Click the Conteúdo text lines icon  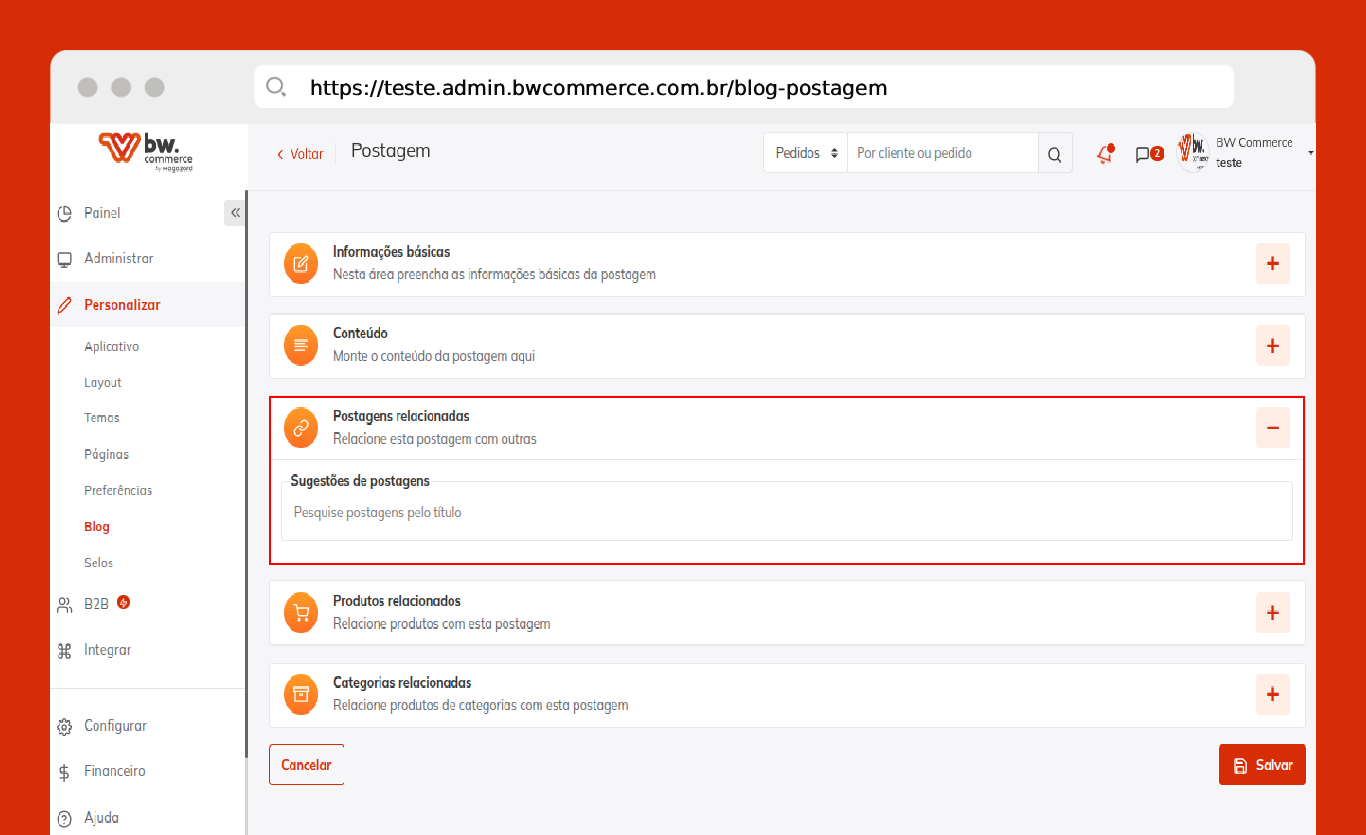tap(301, 345)
